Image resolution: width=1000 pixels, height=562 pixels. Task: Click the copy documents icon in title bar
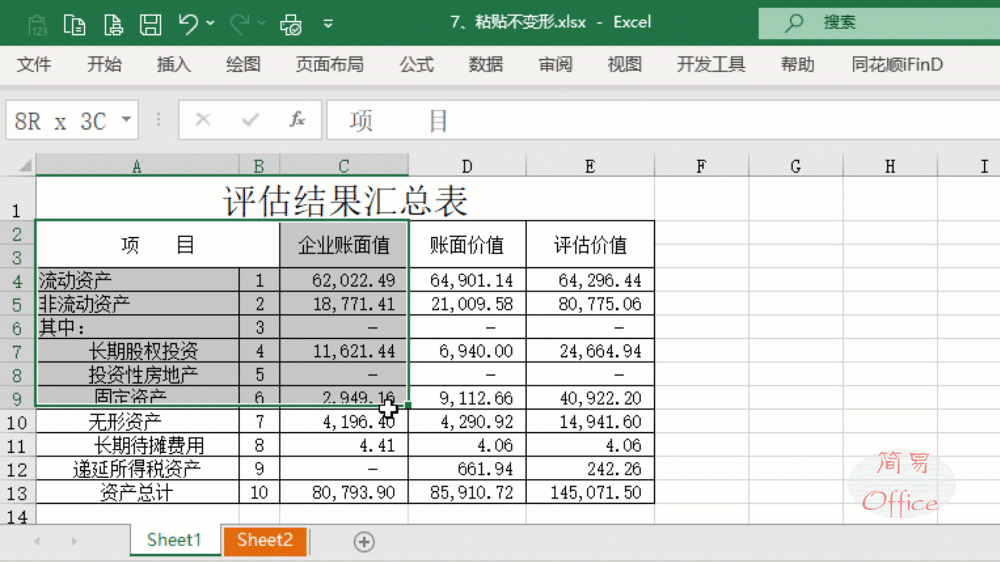click(75, 24)
